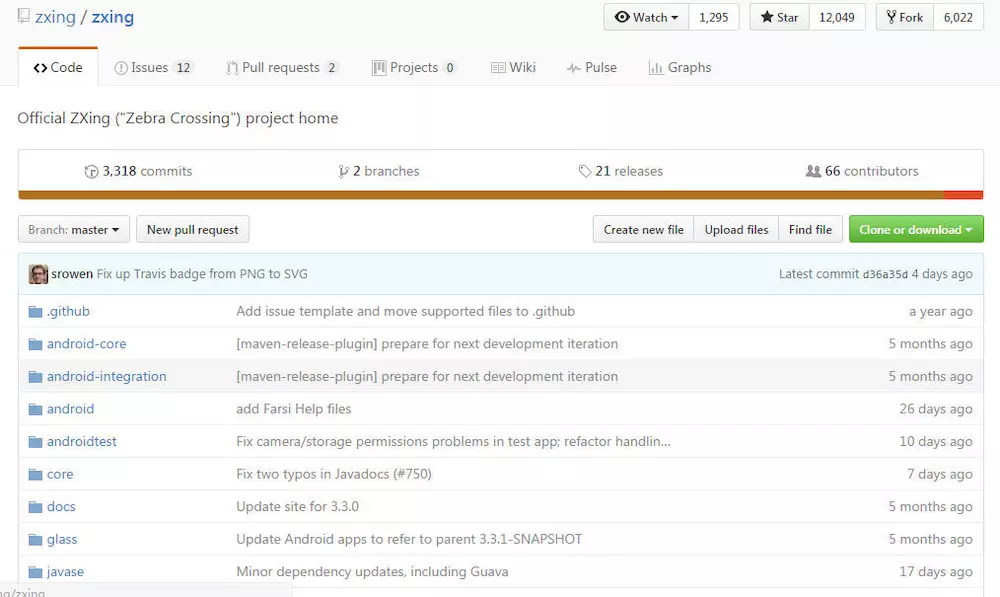Click the commits history clock icon
This screenshot has width=1000, height=597.
91,172
